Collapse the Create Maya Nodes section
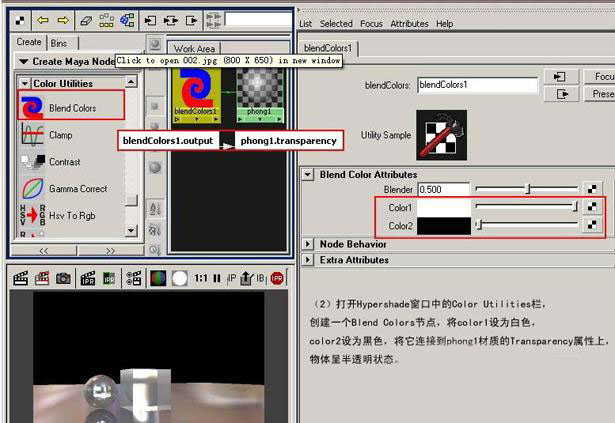Screen dimensions: 615x423 24,62
